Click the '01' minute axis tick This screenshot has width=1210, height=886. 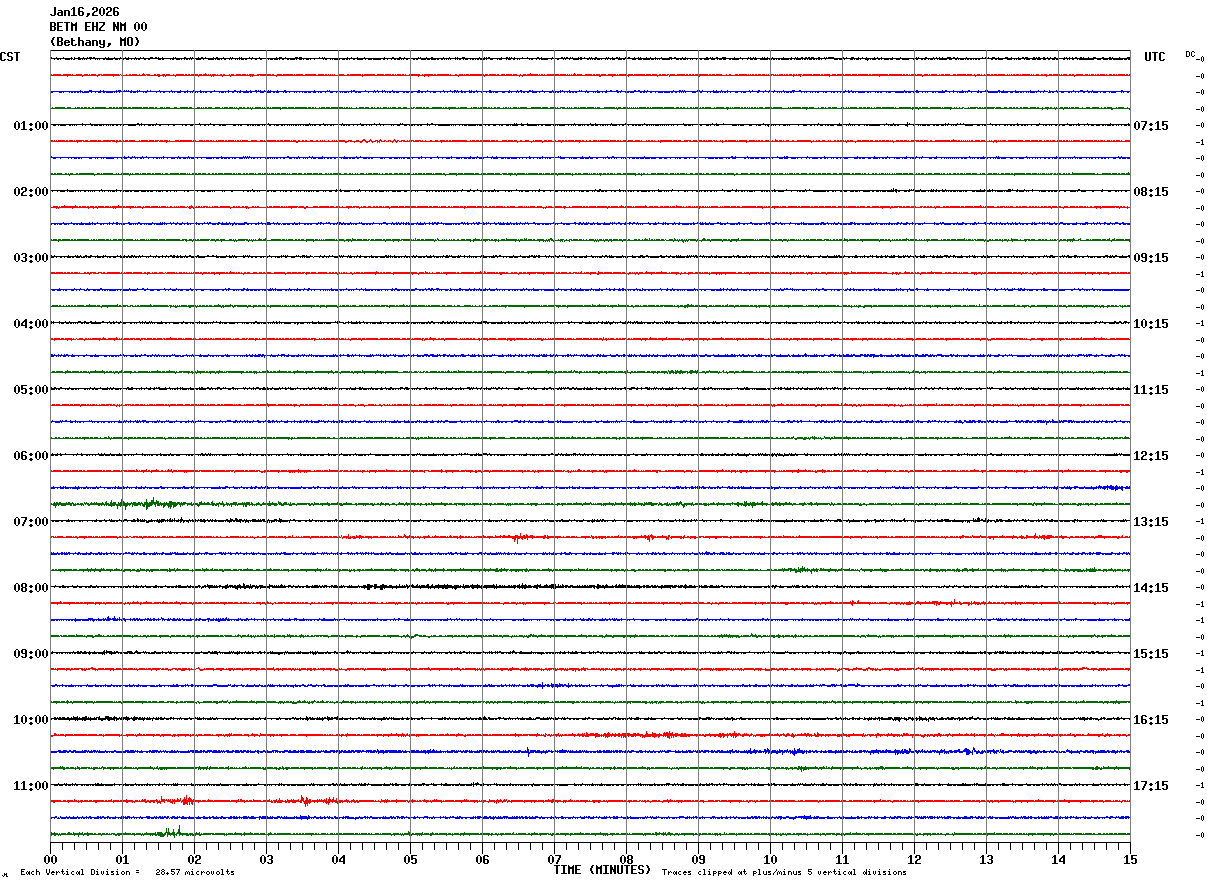122,859
